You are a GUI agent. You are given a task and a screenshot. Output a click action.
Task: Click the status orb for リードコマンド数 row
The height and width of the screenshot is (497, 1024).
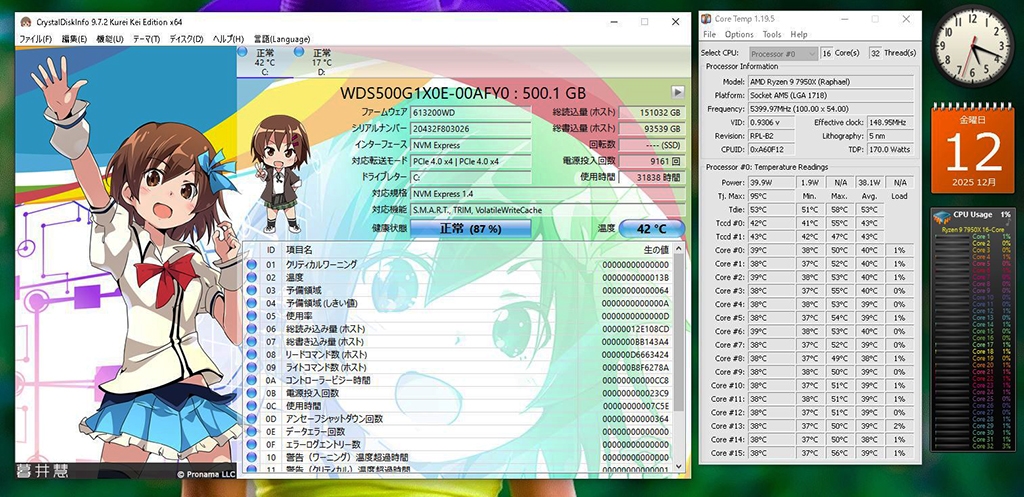(x=252, y=355)
